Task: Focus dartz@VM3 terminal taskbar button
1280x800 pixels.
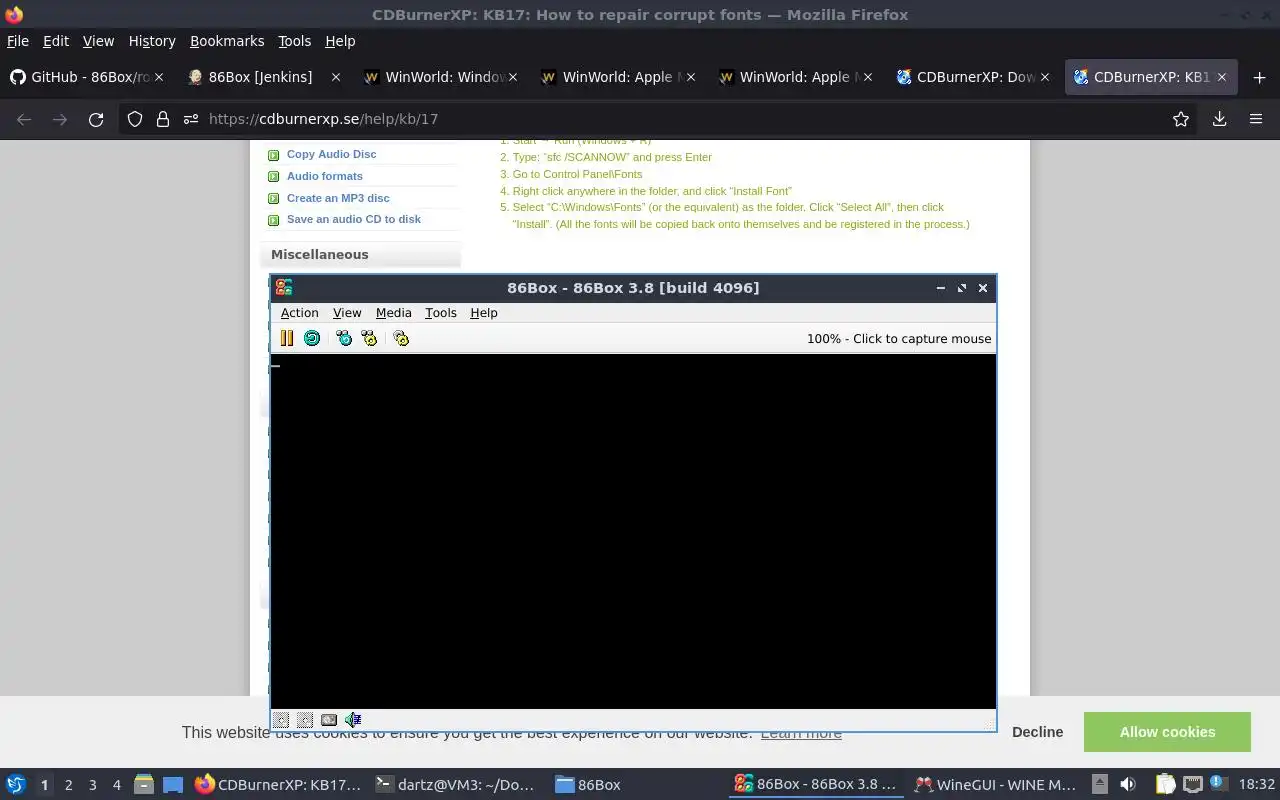Action: 456,785
